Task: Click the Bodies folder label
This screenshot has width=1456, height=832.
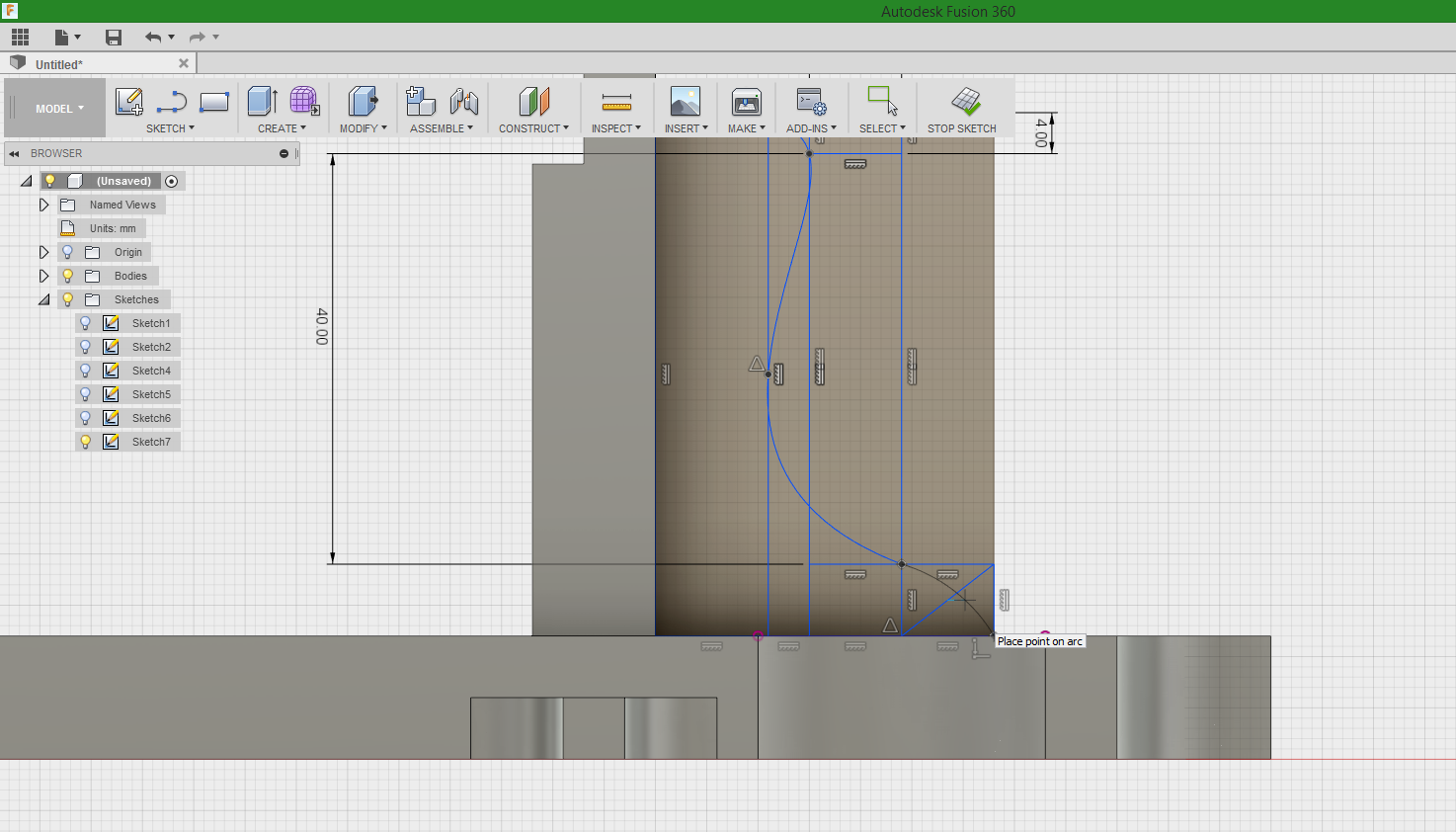Action: click(x=130, y=276)
